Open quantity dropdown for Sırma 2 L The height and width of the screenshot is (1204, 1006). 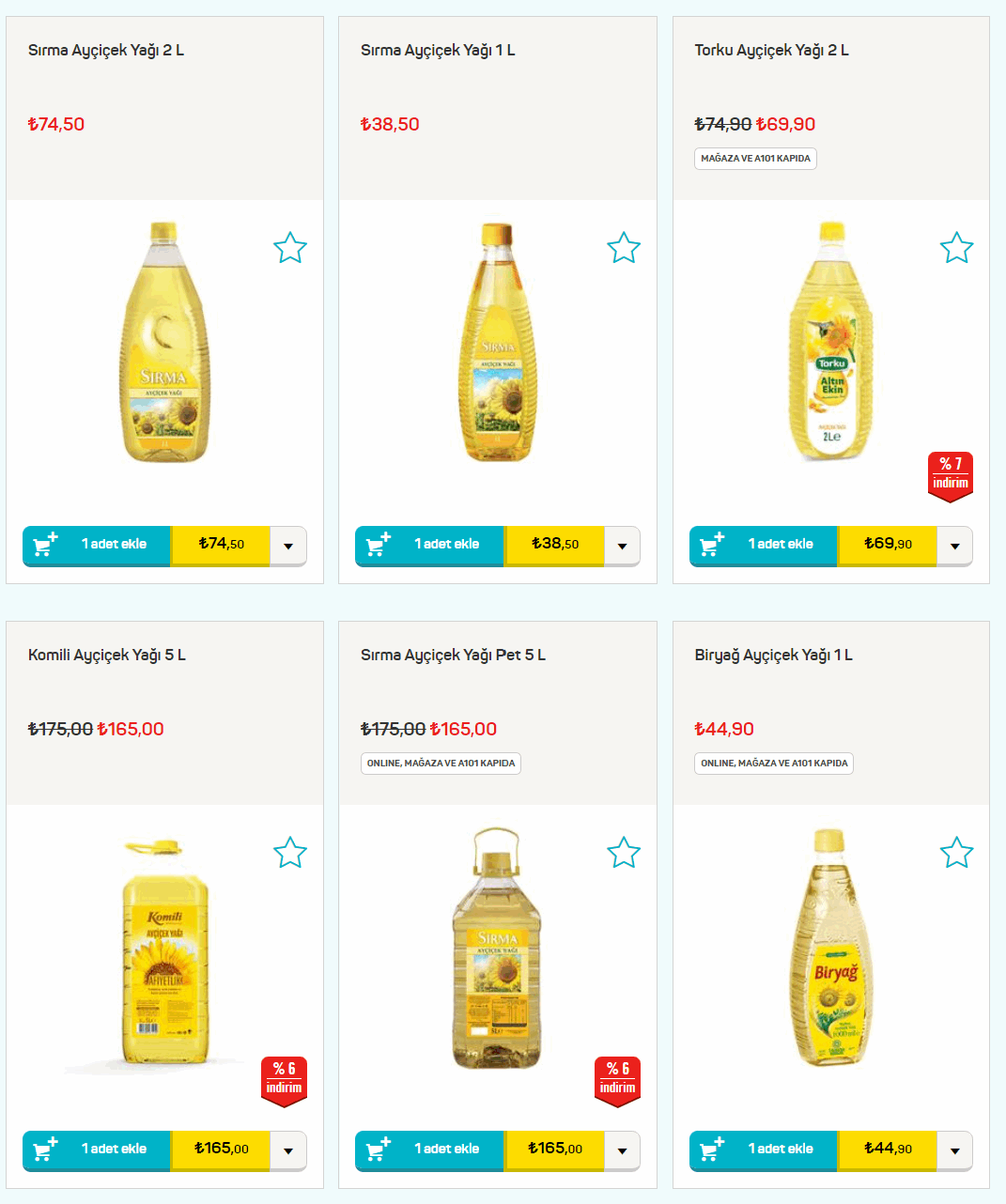point(288,546)
